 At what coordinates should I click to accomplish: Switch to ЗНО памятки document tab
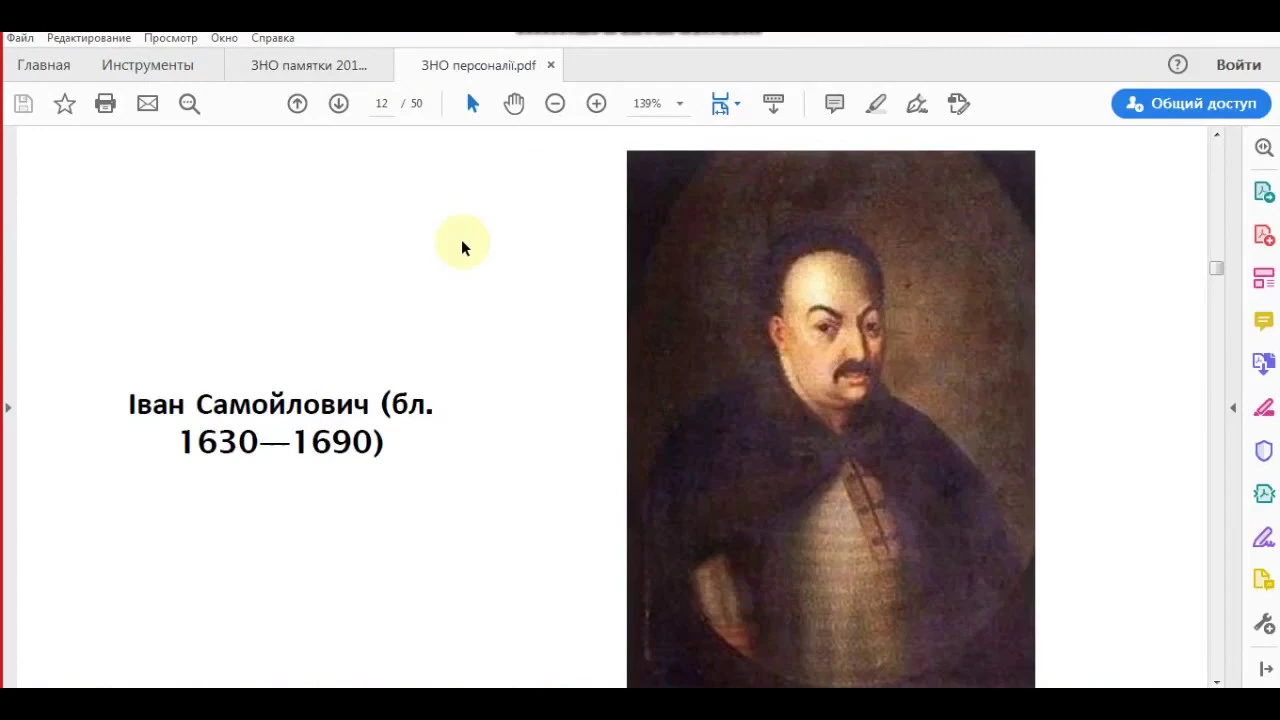pos(309,65)
